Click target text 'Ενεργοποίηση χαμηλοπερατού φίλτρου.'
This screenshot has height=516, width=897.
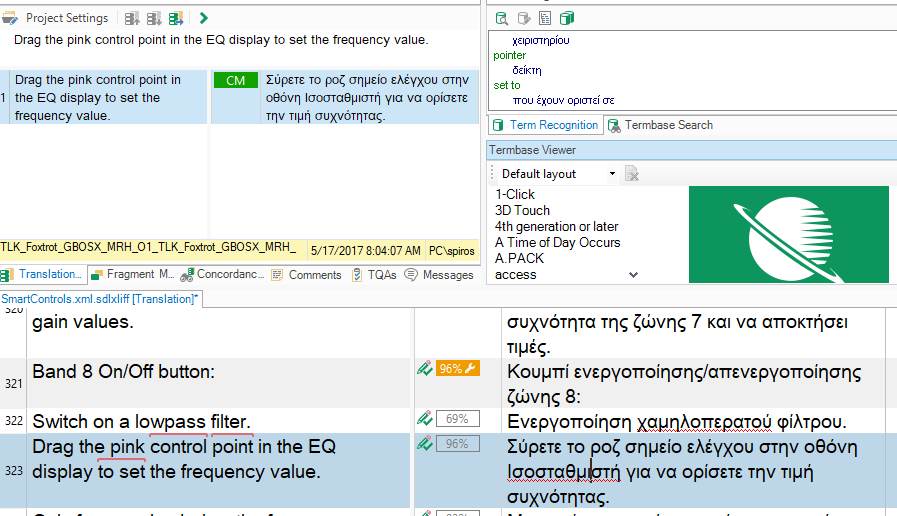pyautogui.click(x=677, y=422)
